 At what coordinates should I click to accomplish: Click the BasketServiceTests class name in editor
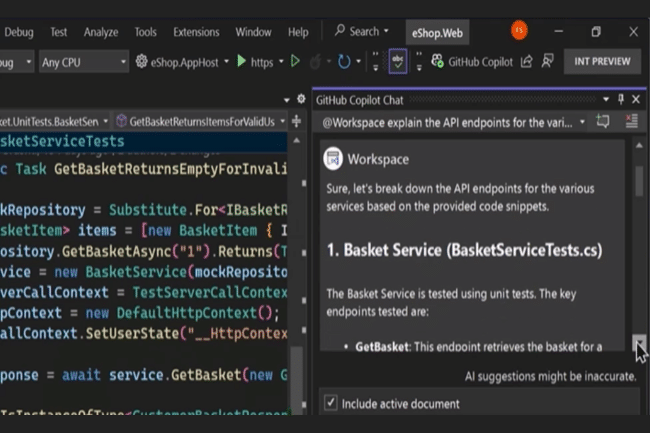point(62,141)
